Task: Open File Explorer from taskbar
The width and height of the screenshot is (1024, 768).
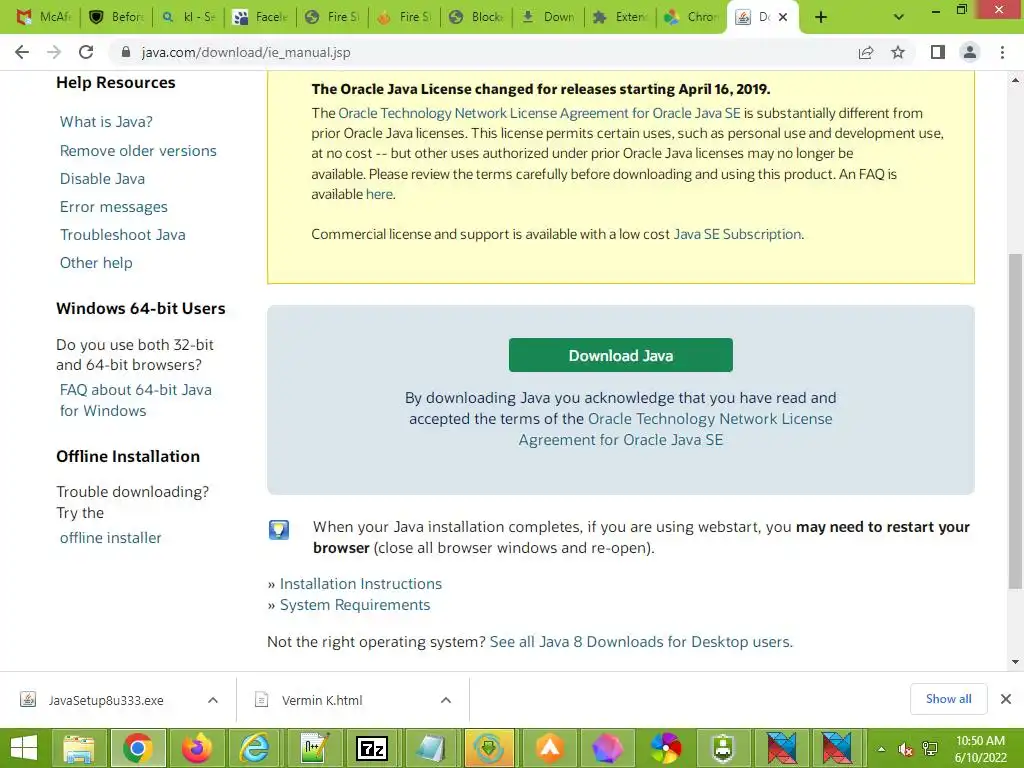Action: (78, 748)
